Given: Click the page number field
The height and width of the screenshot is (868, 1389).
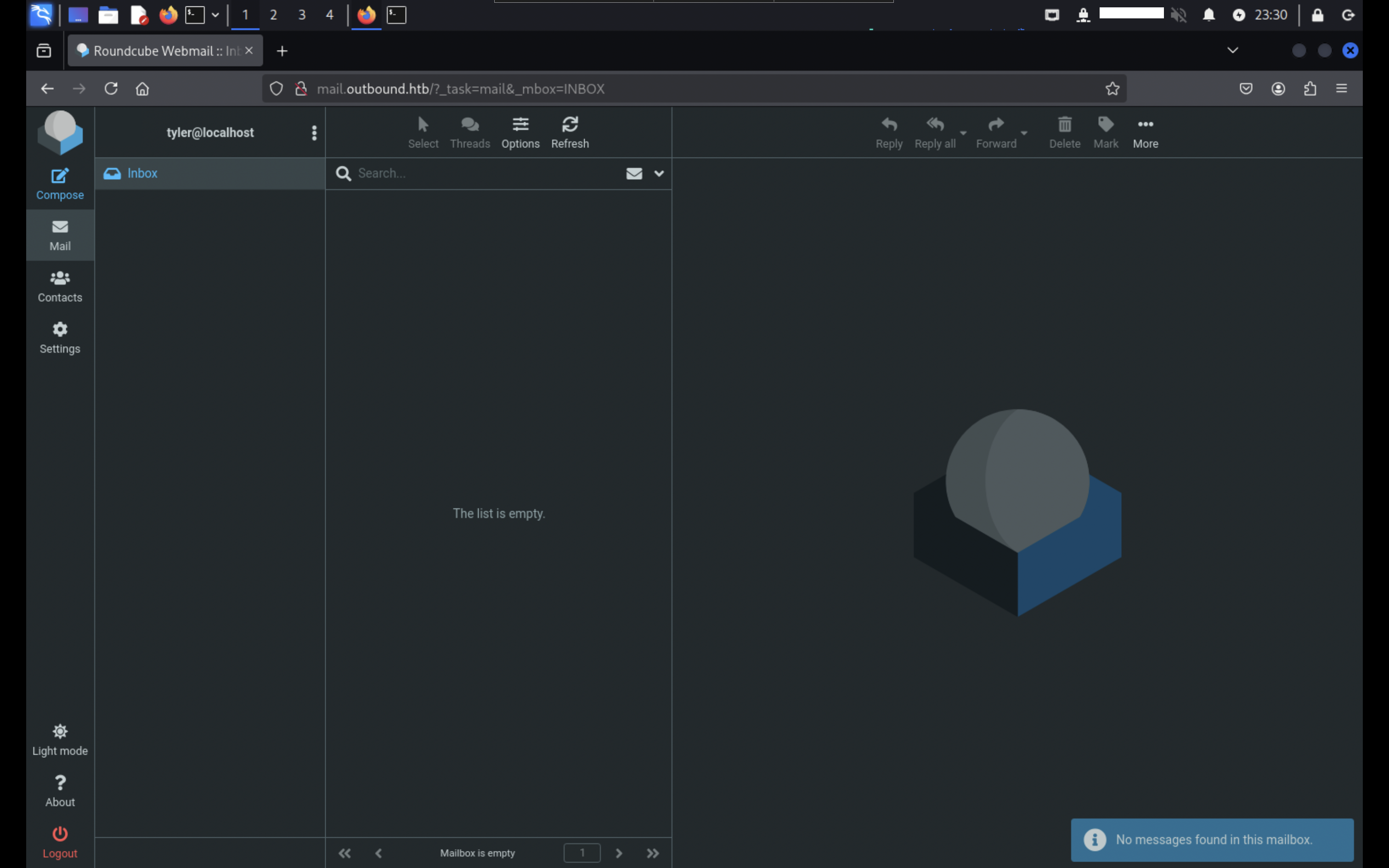Looking at the screenshot, I should [x=582, y=853].
